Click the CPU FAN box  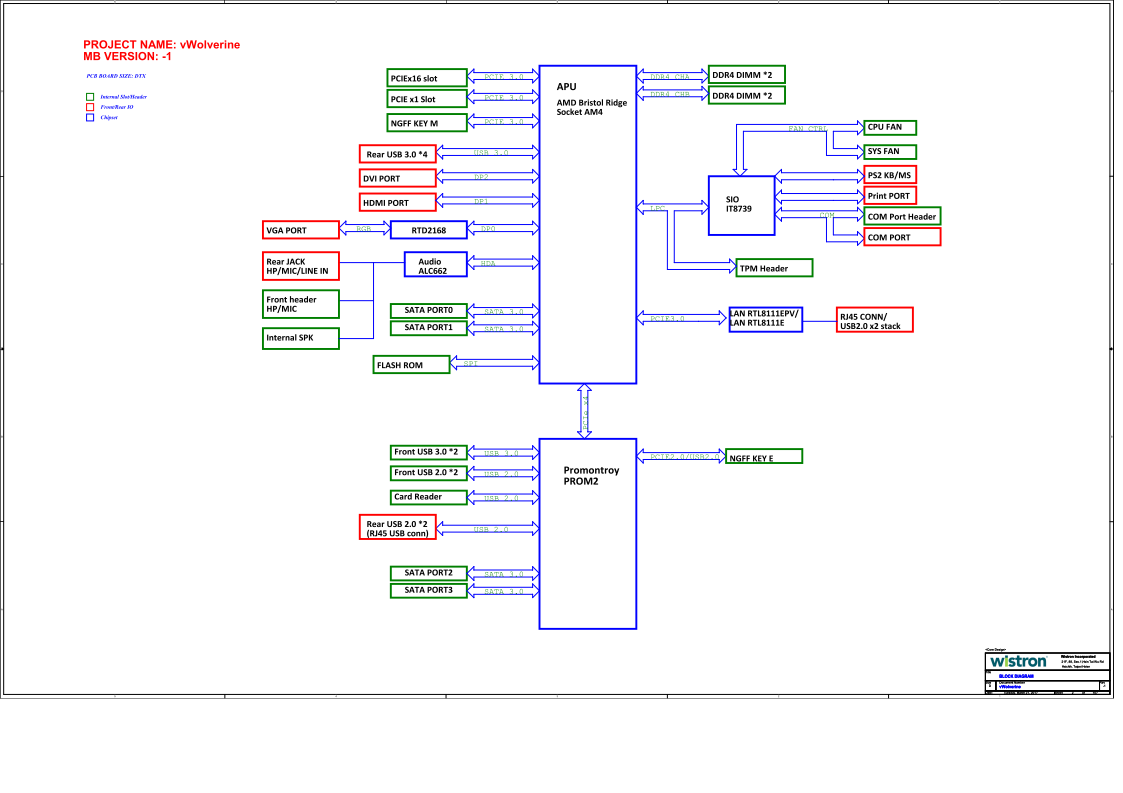890,127
